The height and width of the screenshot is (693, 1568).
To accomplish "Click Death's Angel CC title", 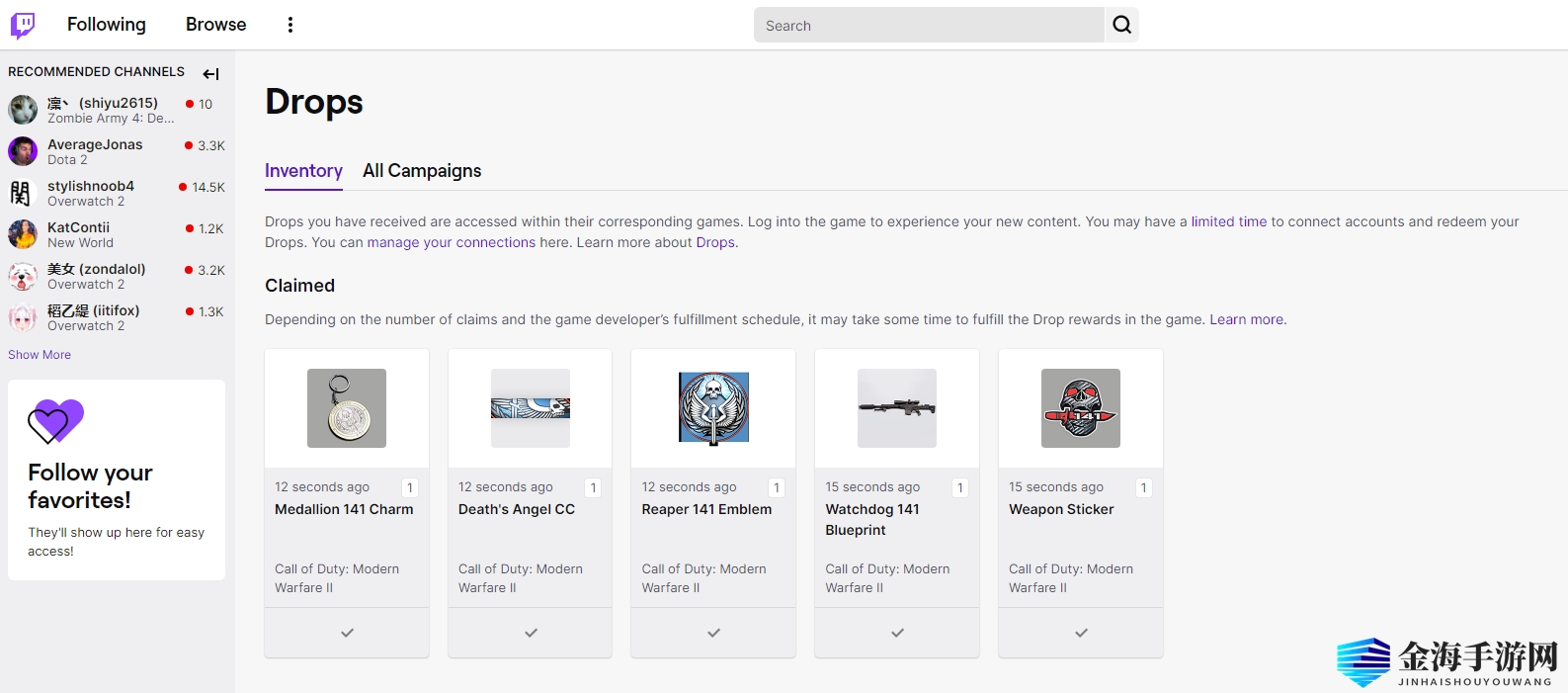I will point(517,509).
